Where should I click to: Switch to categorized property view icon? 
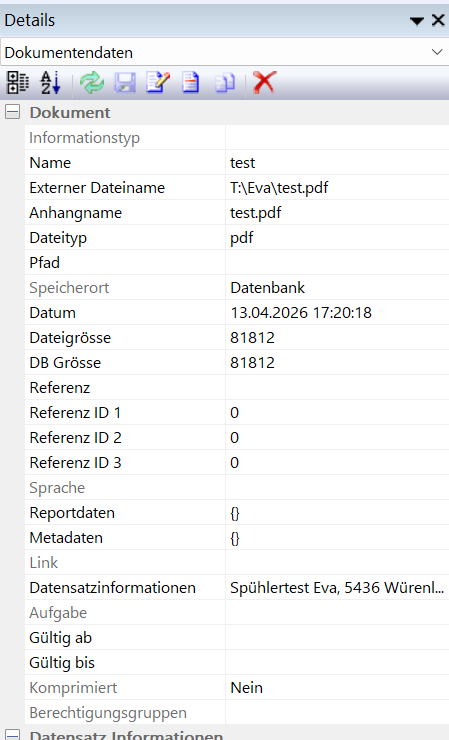tap(17, 83)
